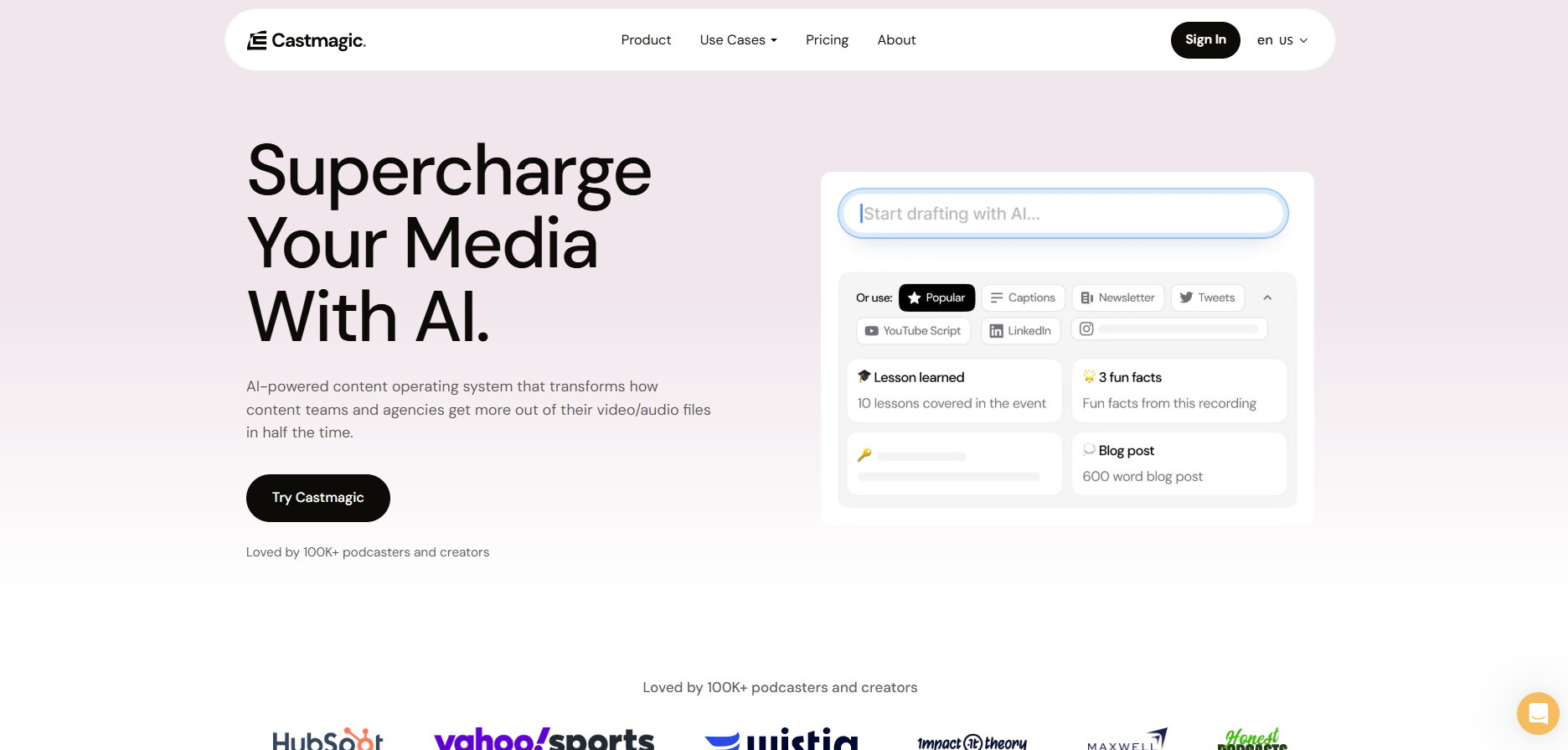Click the Honest Podcasts logo
This screenshot has height=750, width=1568.
(x=1252, y=738)
